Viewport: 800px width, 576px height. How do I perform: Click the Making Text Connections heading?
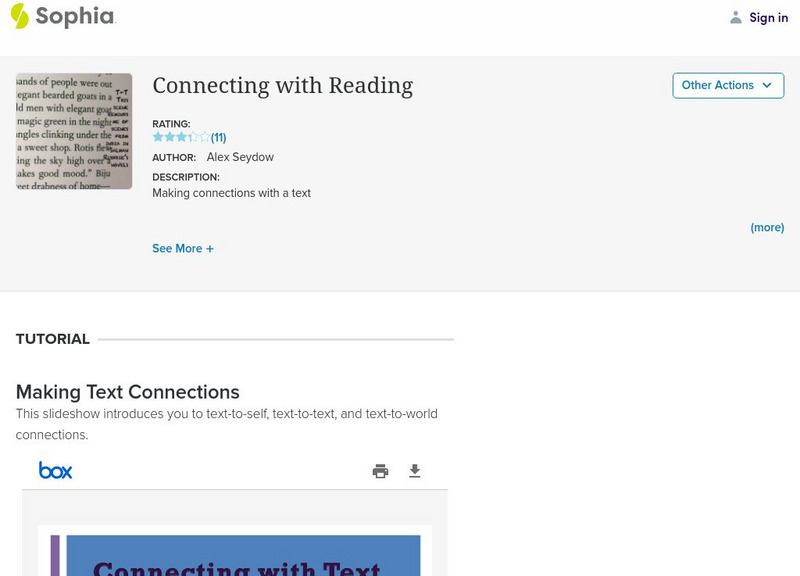pyautogui.click(x=128, y=392)
